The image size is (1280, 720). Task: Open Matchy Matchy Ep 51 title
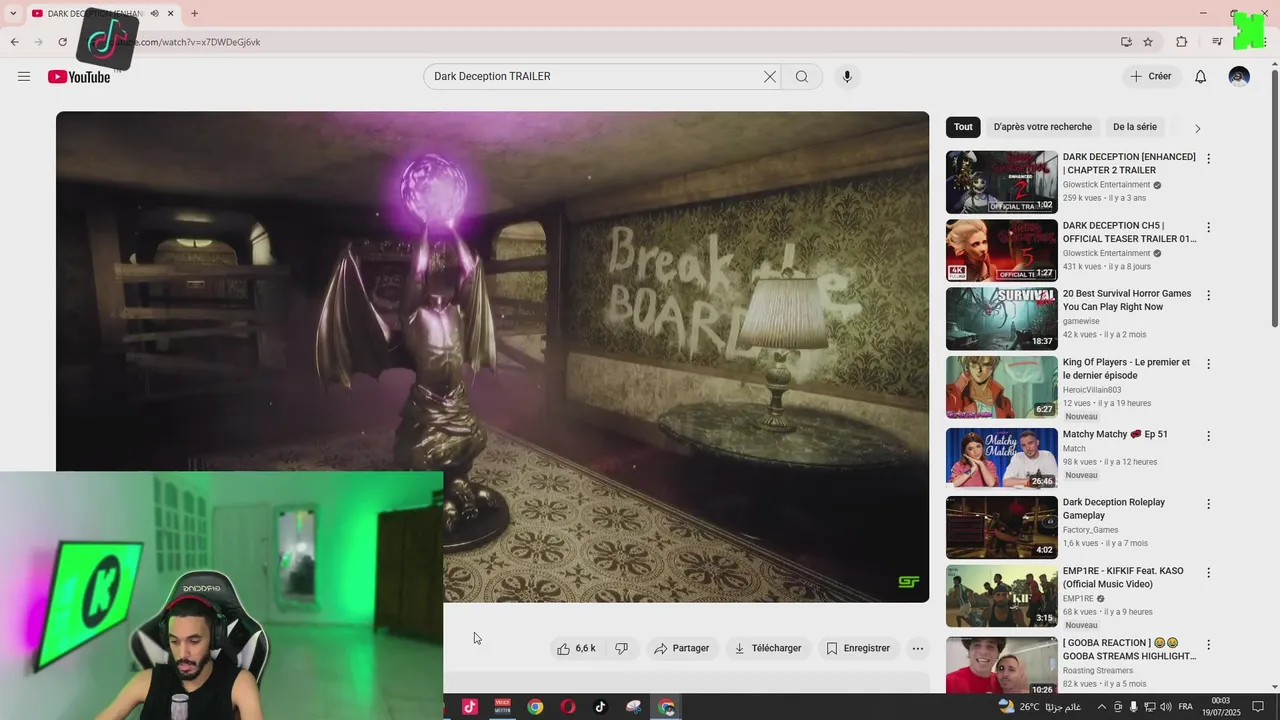[x=1115, y=434]
